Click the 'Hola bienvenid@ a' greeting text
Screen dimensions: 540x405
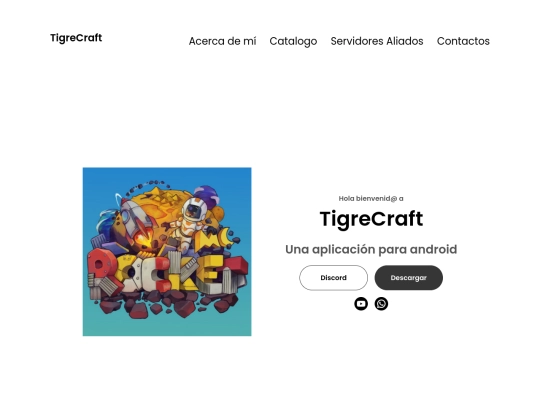(371, 198)
